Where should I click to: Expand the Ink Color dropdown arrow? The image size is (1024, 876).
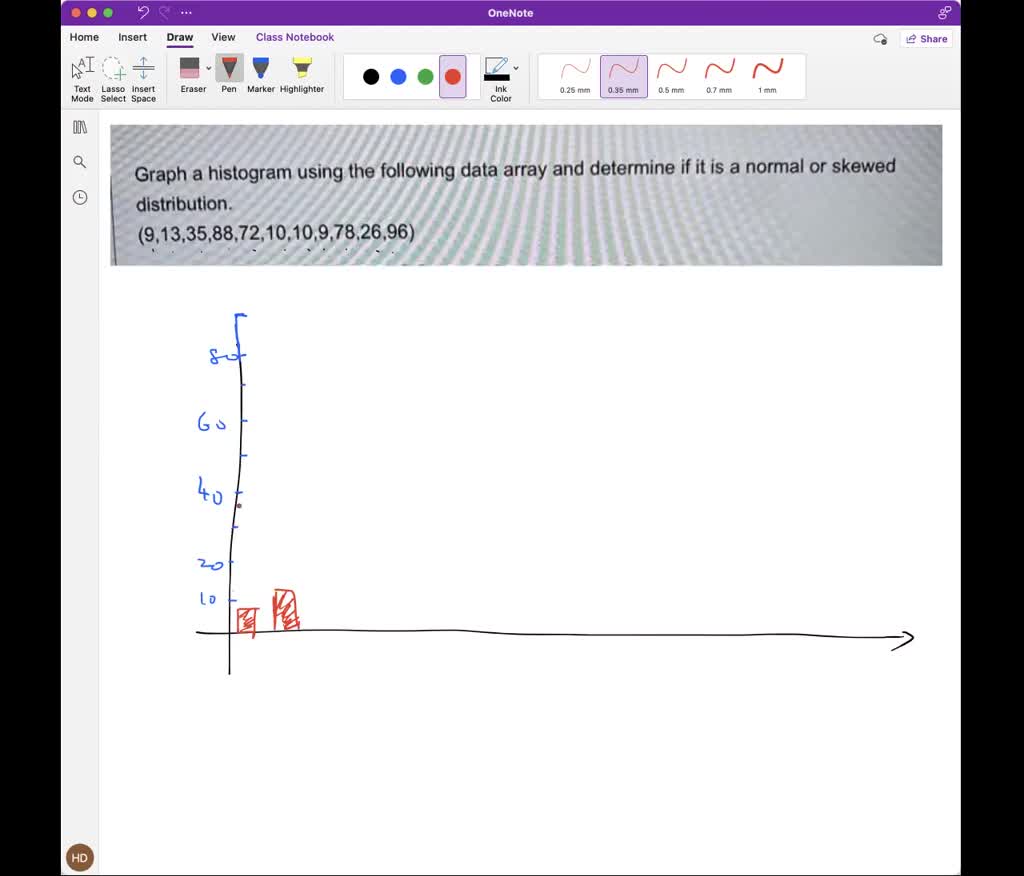coord(516,68)
